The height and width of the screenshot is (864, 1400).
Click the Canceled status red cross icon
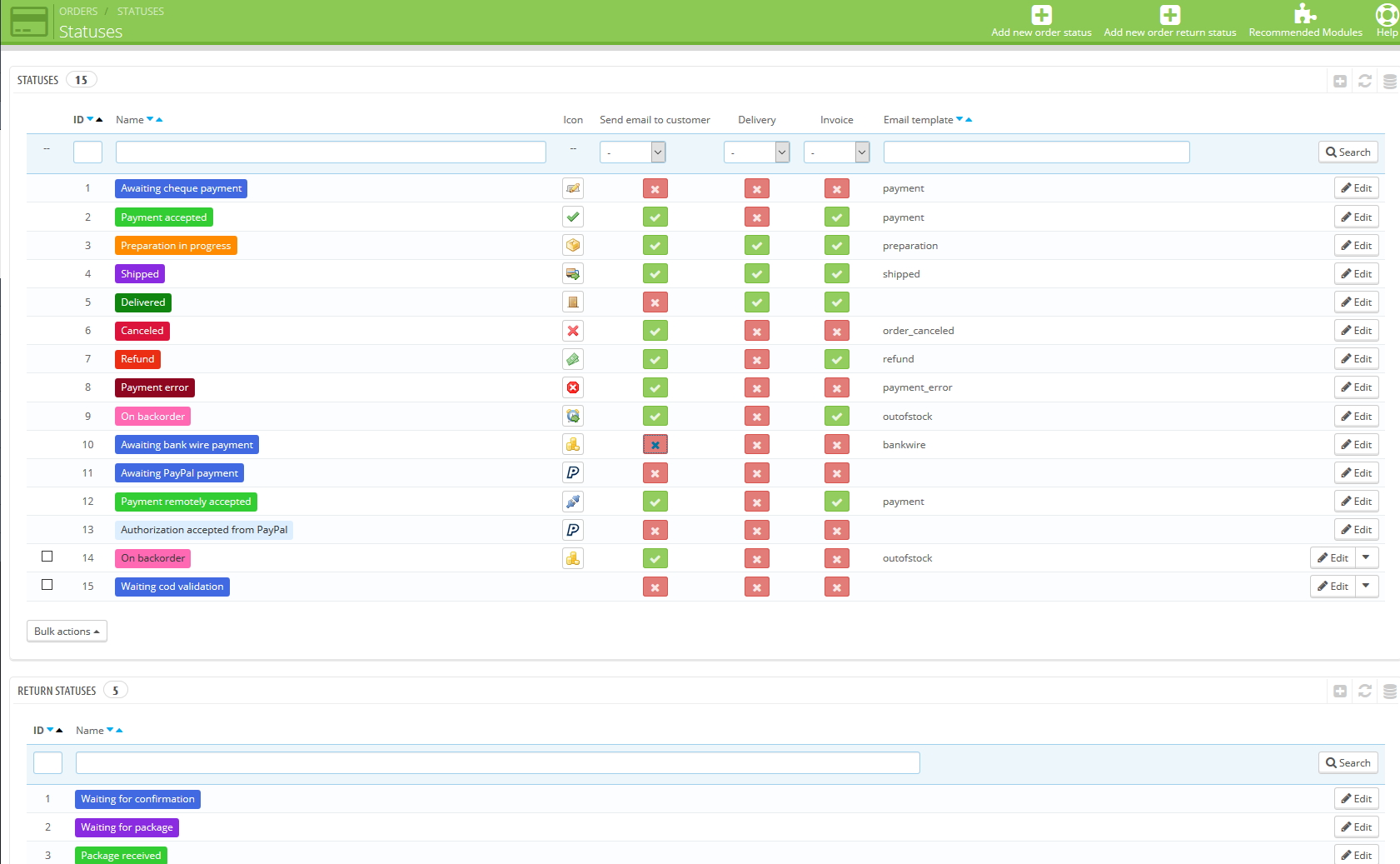coord(573,331)
